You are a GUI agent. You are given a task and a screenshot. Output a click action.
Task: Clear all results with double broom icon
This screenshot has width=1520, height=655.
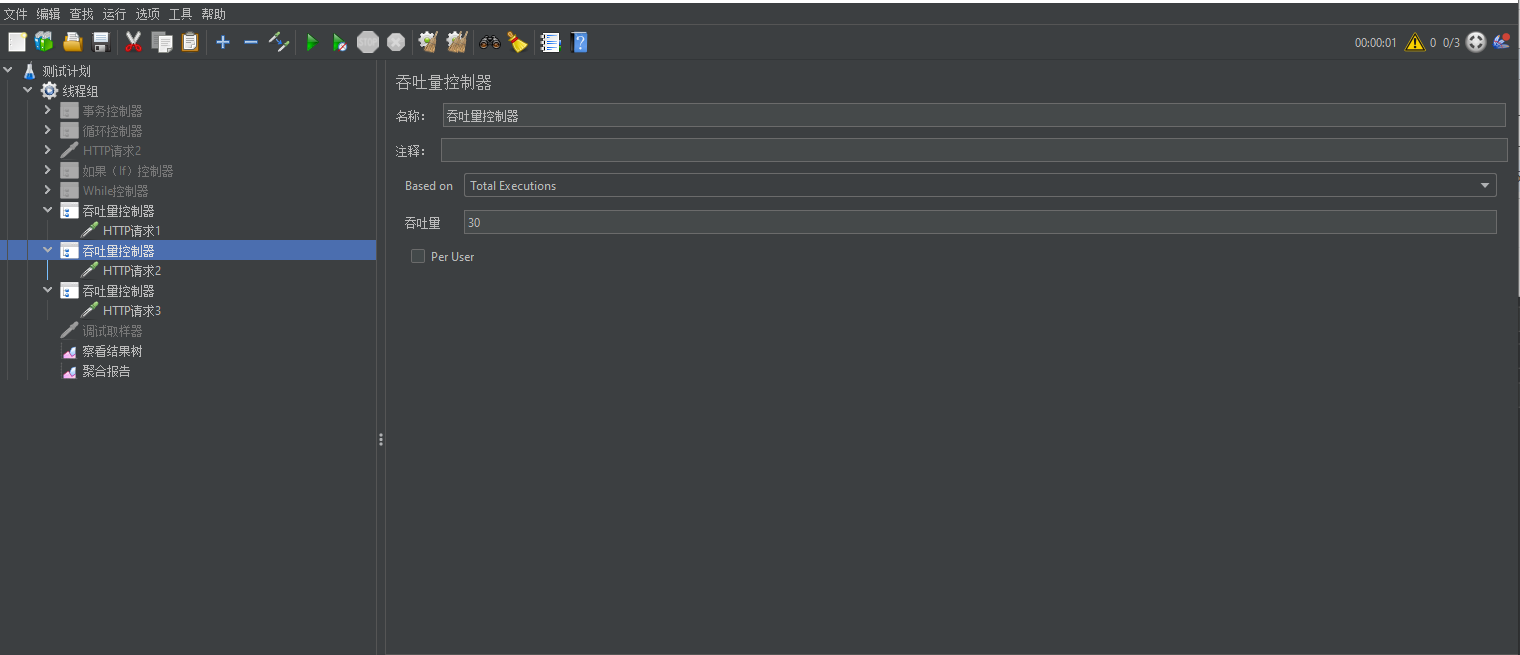click(x=457, y=42)
